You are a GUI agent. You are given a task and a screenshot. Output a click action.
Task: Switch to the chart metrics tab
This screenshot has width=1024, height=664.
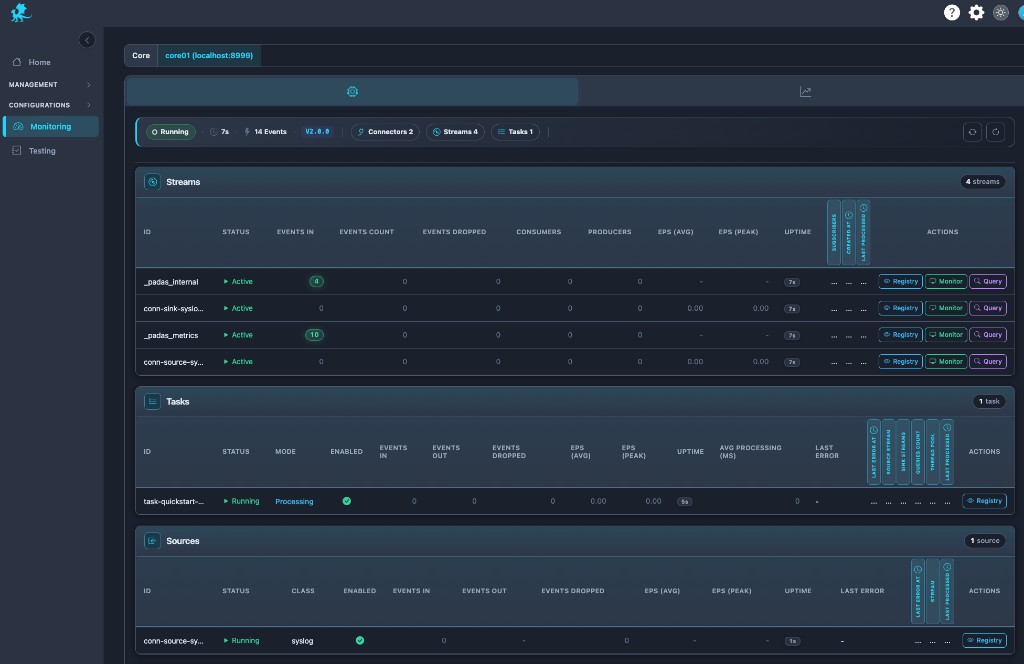coord(805,91)
